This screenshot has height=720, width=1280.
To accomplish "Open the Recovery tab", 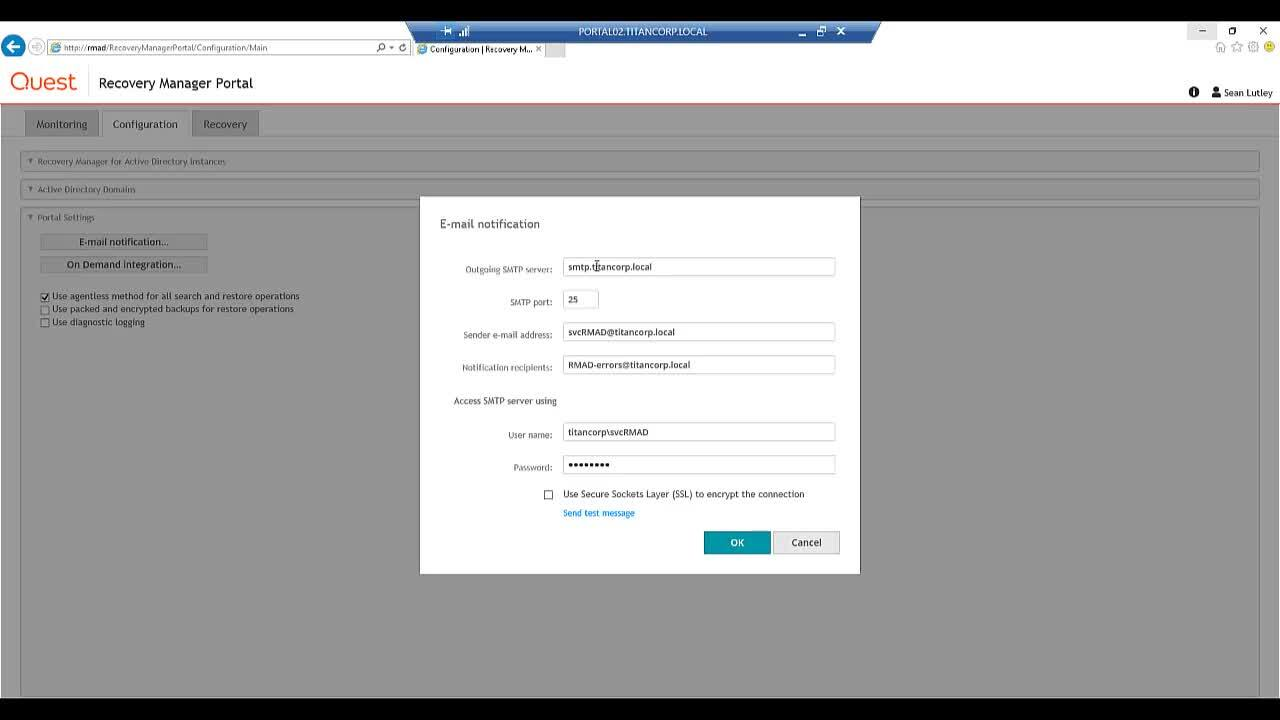I will 225,123.
